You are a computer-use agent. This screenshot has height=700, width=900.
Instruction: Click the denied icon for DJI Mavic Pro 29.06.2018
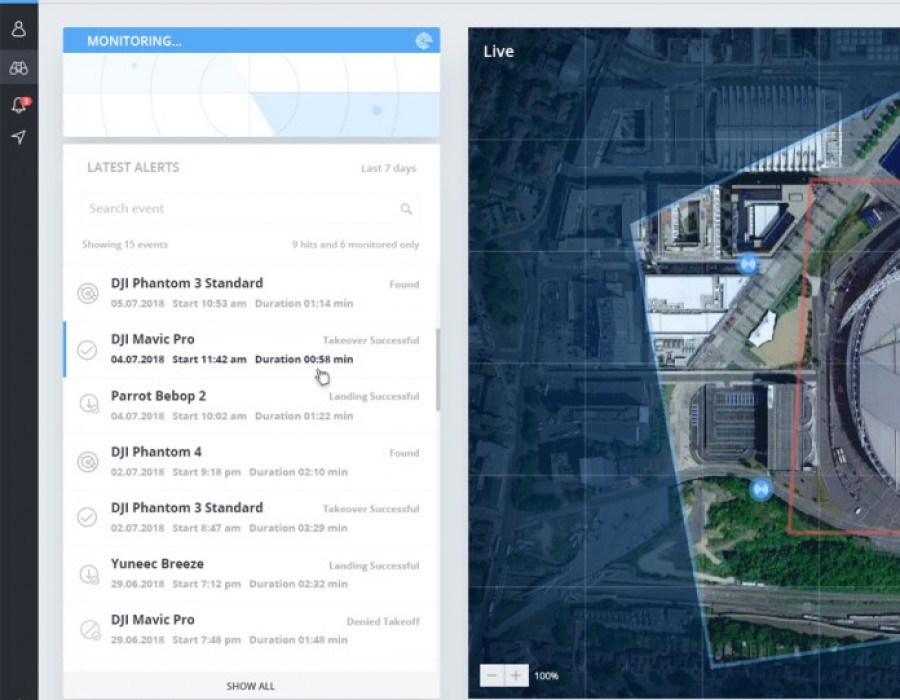click(x=90, y=629)
